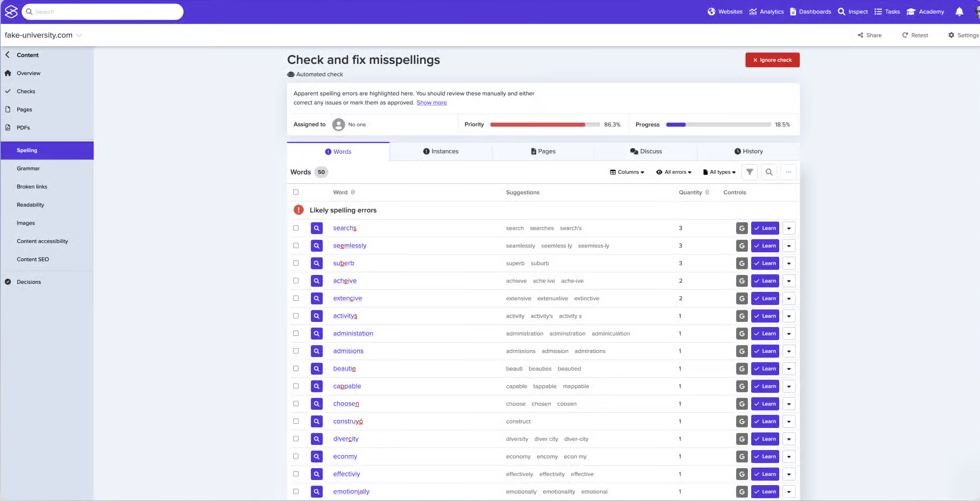Open Grammar in the sidebar

pos(28,169)
